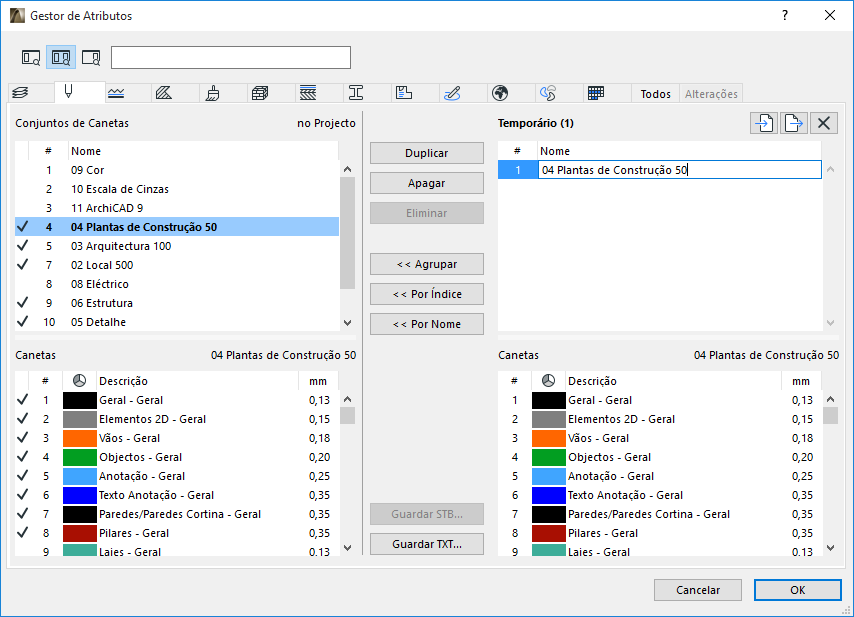Toggle checkmark for 02 Local 500 pen set
The width and height of the screenshot is (854, 617).
pos(23,265)
